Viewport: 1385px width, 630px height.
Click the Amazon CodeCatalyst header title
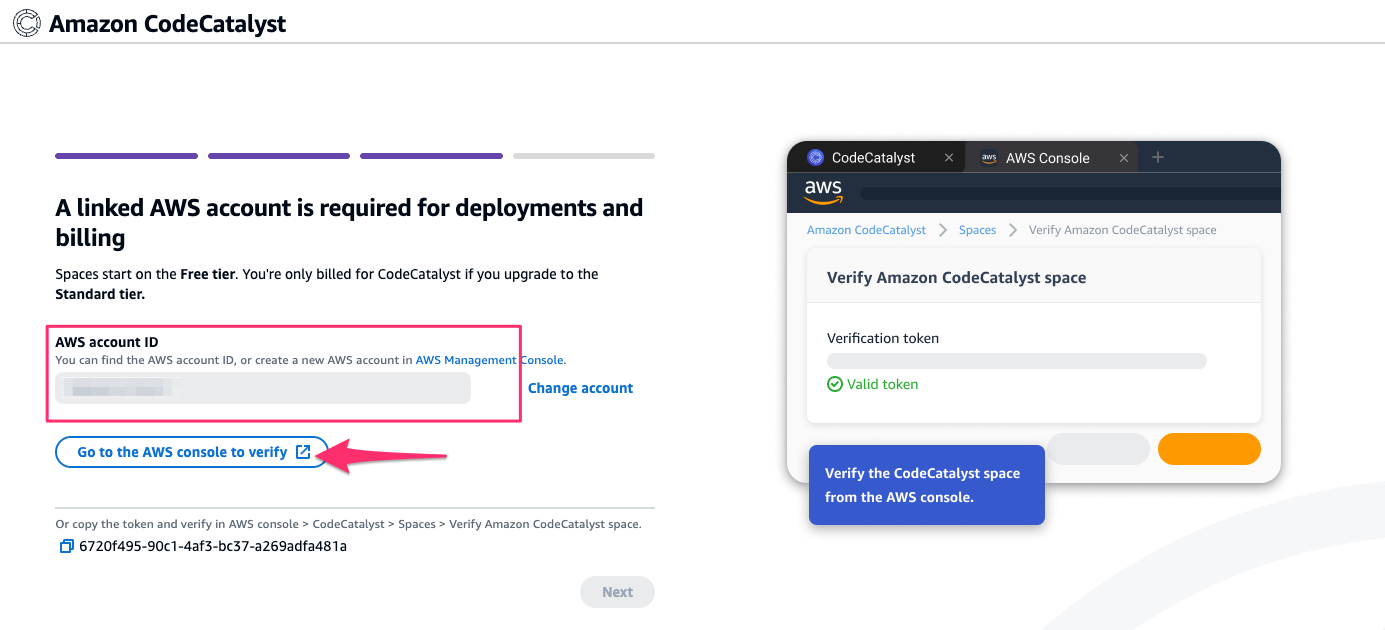[168, 24]
